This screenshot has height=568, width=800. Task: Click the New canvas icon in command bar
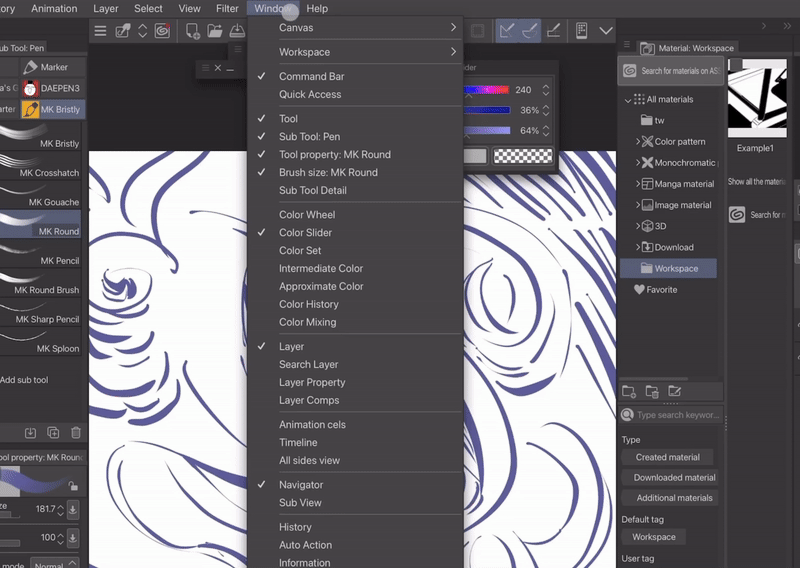[x=192, y=31]
